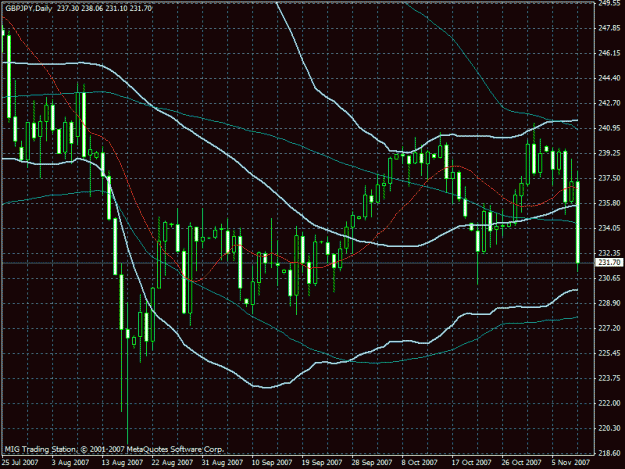
Task: Click the 220.30 price axis label
Action: (610, 428)
